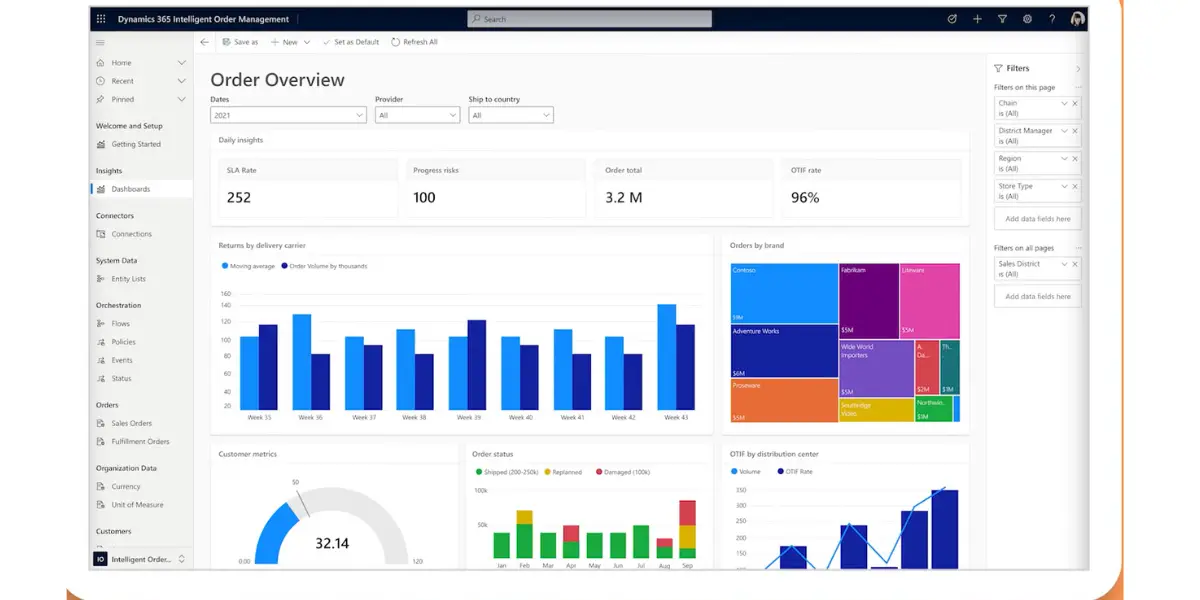1200x600 pixels.
Task: Click the OTIF rate 96% card
Action: (870, 187)
